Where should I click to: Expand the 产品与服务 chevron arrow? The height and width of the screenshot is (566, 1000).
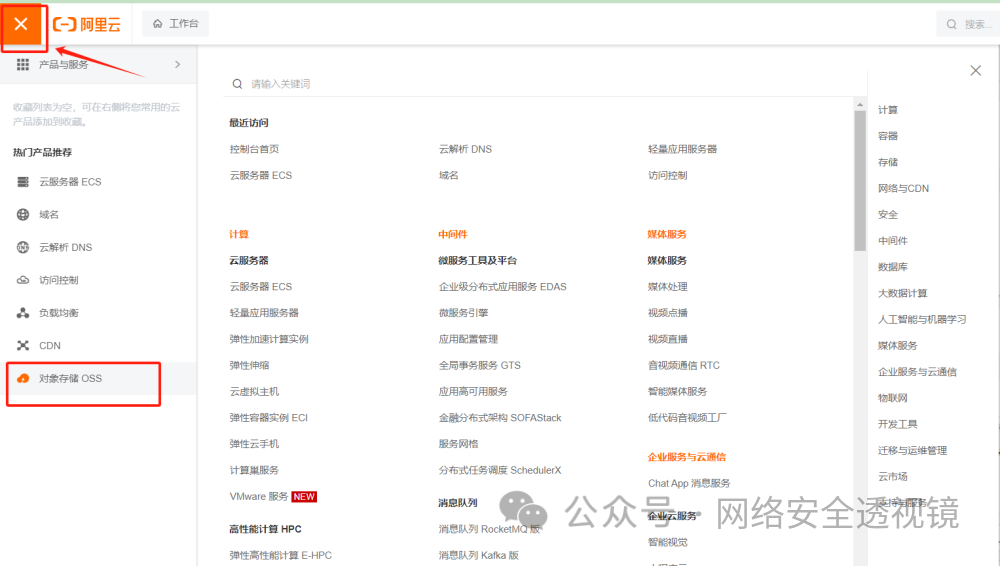pos(177,64)
